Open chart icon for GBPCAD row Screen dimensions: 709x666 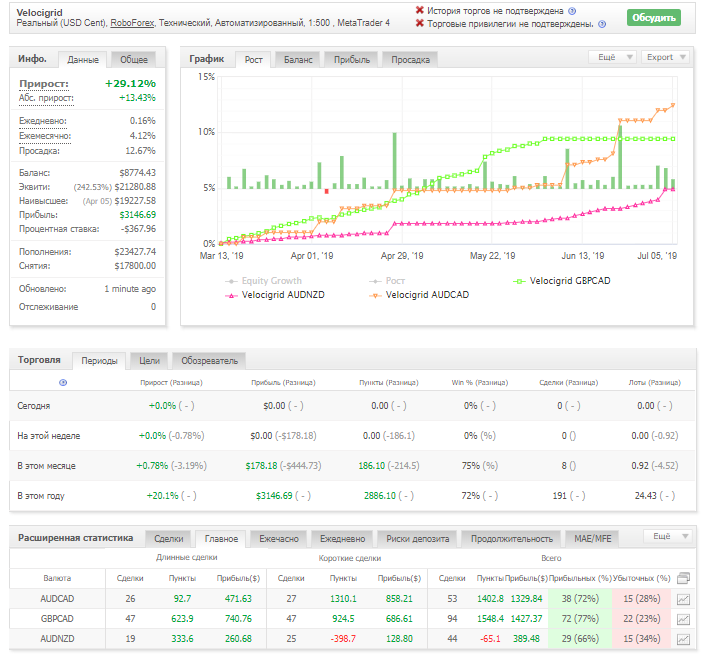[683, 619]
